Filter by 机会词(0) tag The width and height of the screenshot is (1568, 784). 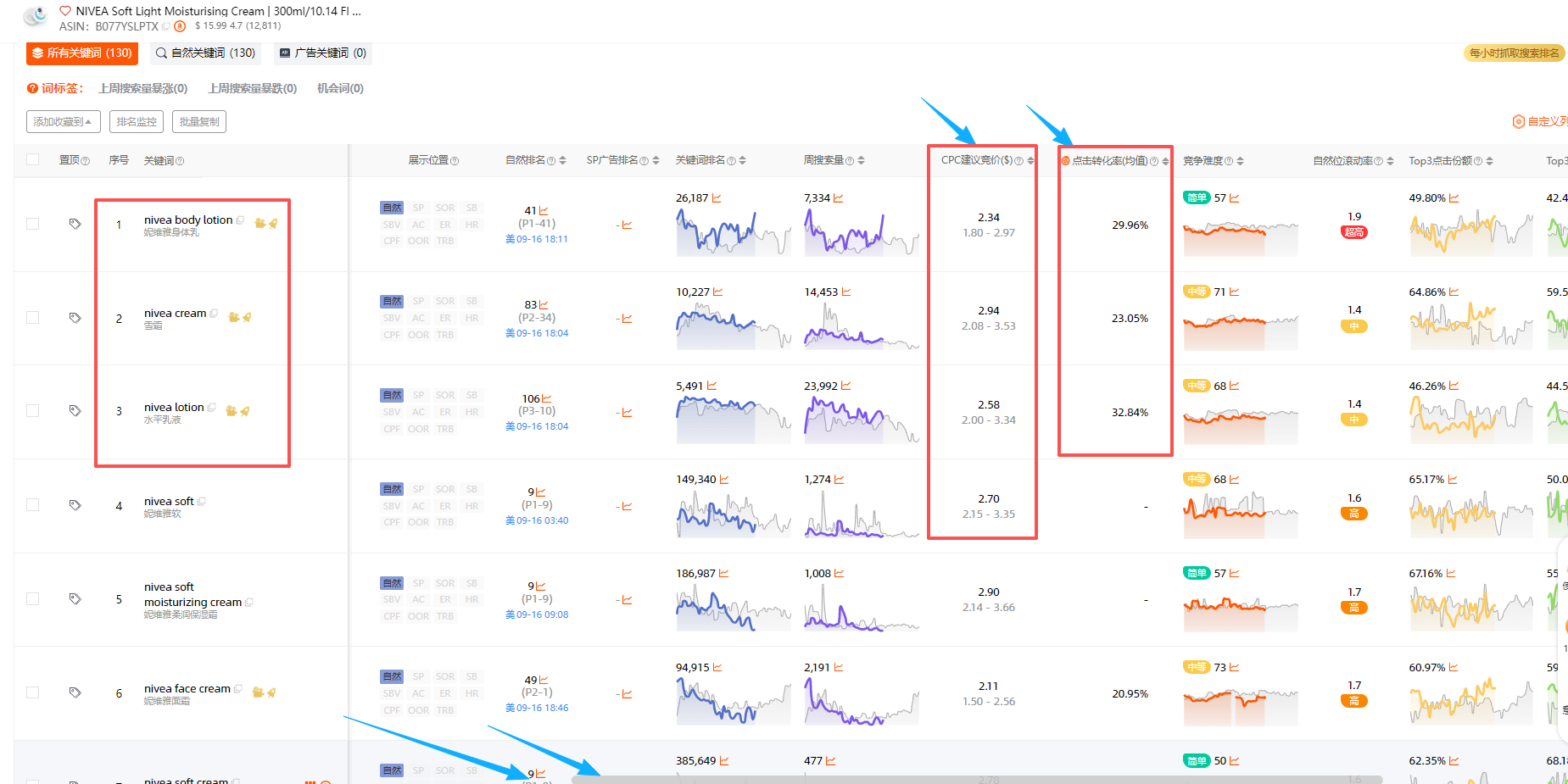340,88
